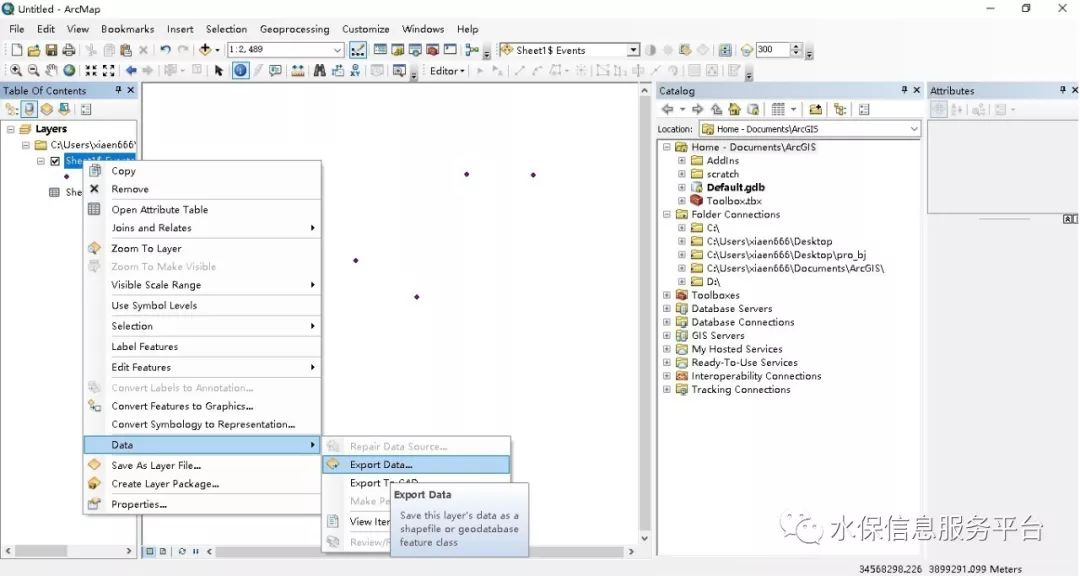This screenshot has height=576, width=1080.
Task: Select the Zoom Out magnifier tool
Action: click(33, 70)
